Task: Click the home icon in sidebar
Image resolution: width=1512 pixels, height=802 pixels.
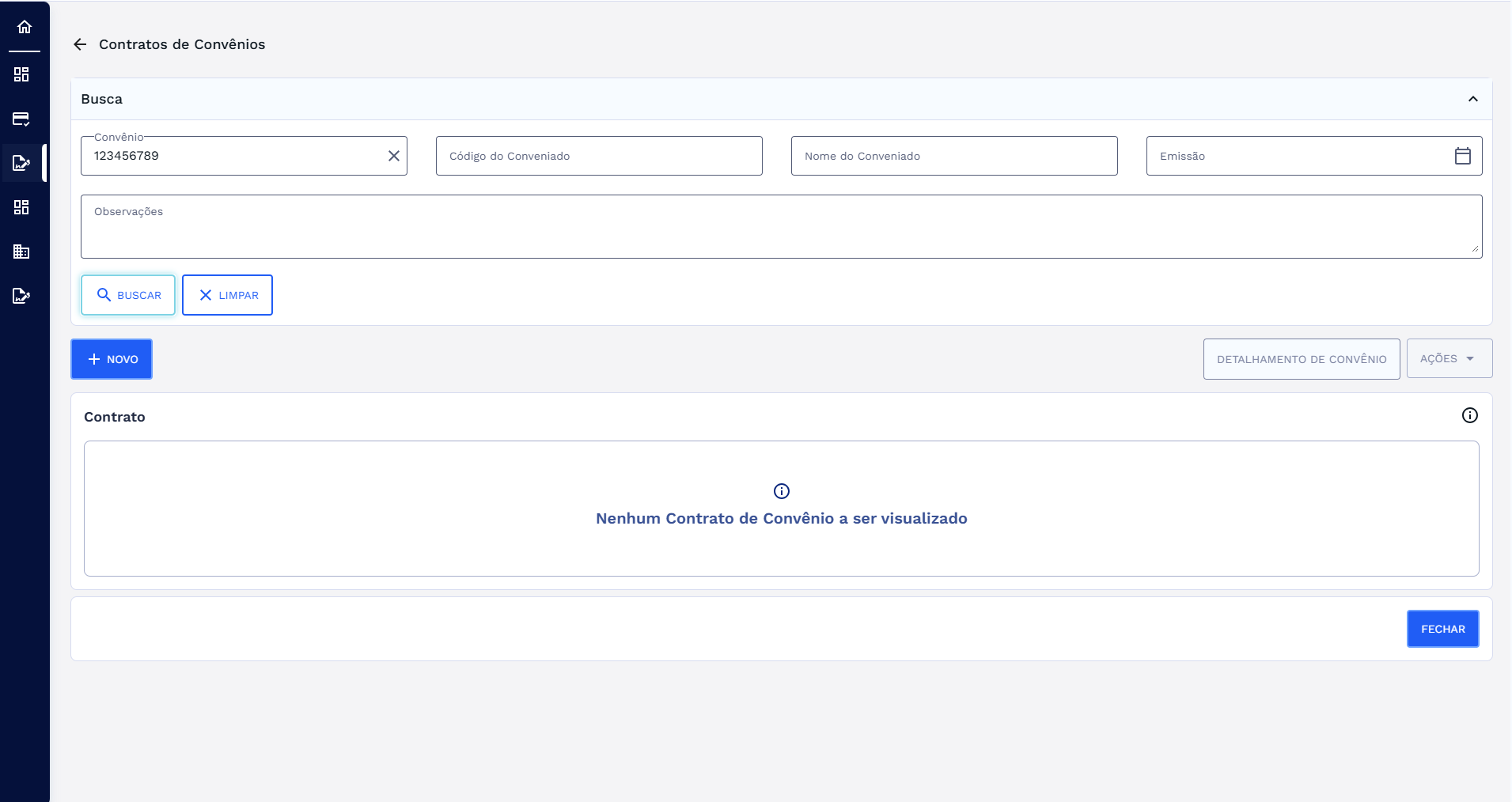Action: pos(25,27)
